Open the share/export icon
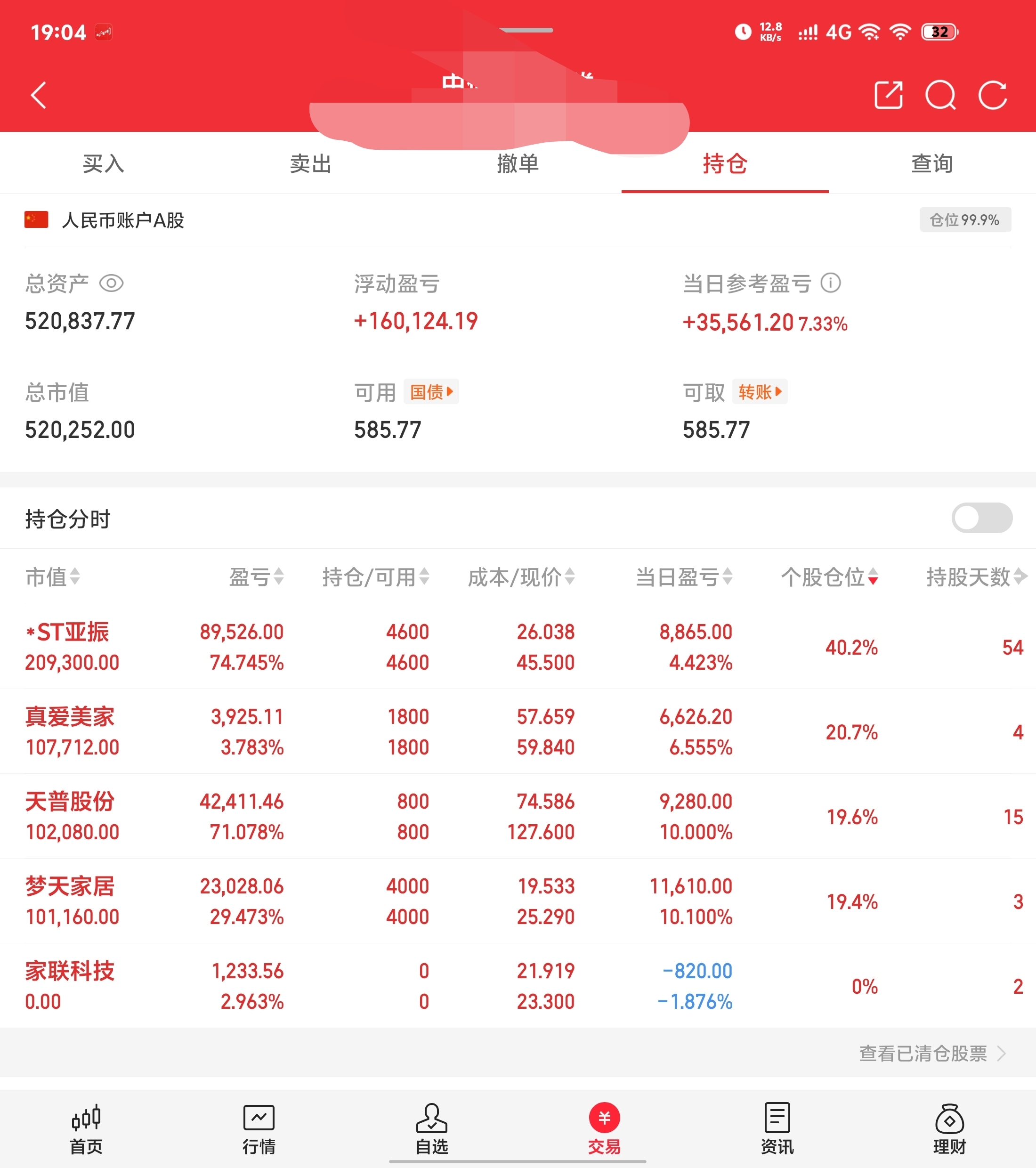The width and height of the screenshot is (1036, 1168). [x=889, y=95]
